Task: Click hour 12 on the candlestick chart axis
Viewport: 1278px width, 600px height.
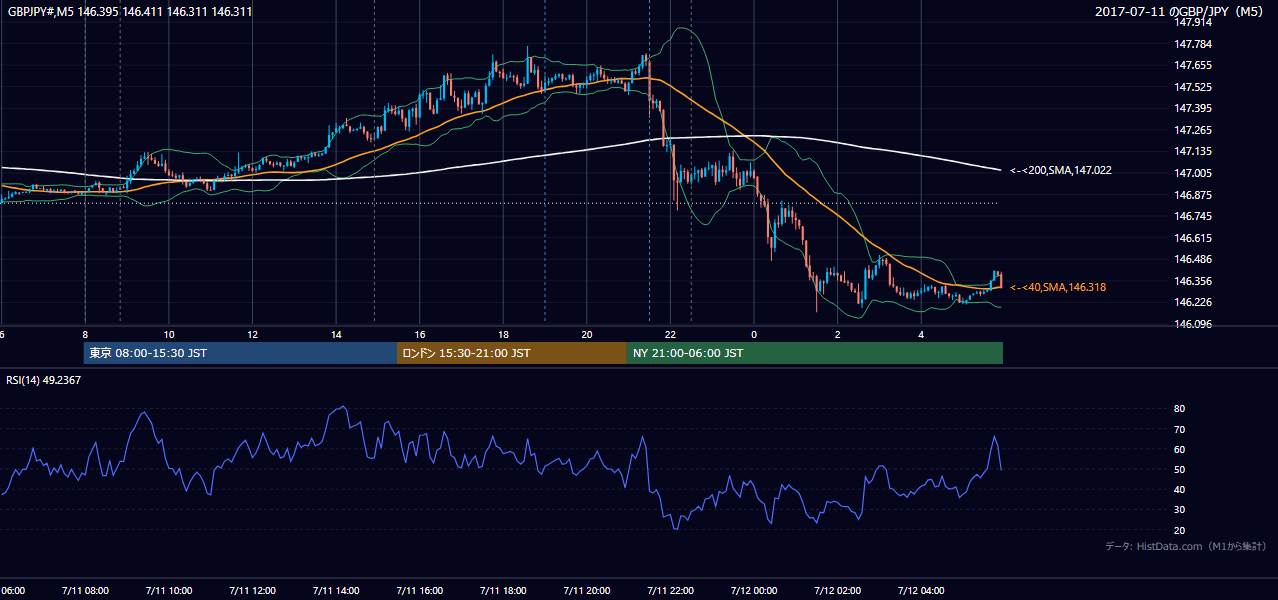Action: 252,334
